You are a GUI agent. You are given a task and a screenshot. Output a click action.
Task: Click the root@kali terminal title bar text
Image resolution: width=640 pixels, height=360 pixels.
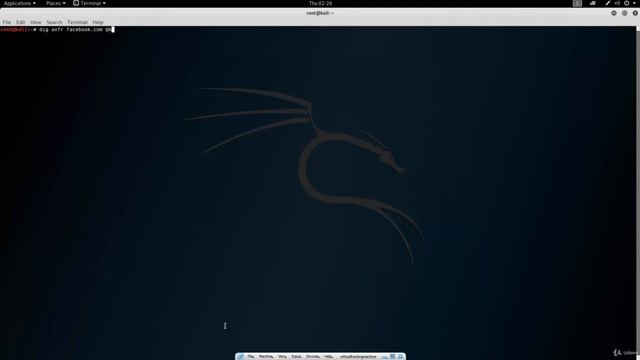pyautogui.click(x=320, y=13)
